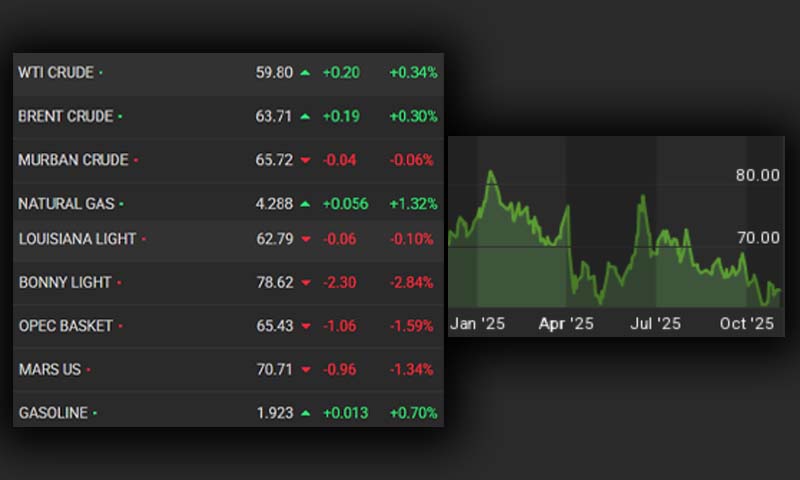The height and width of the screenshot is (480, 800).
Task: Click the WTI price 59.80
Action: click(x=274, y=72)
